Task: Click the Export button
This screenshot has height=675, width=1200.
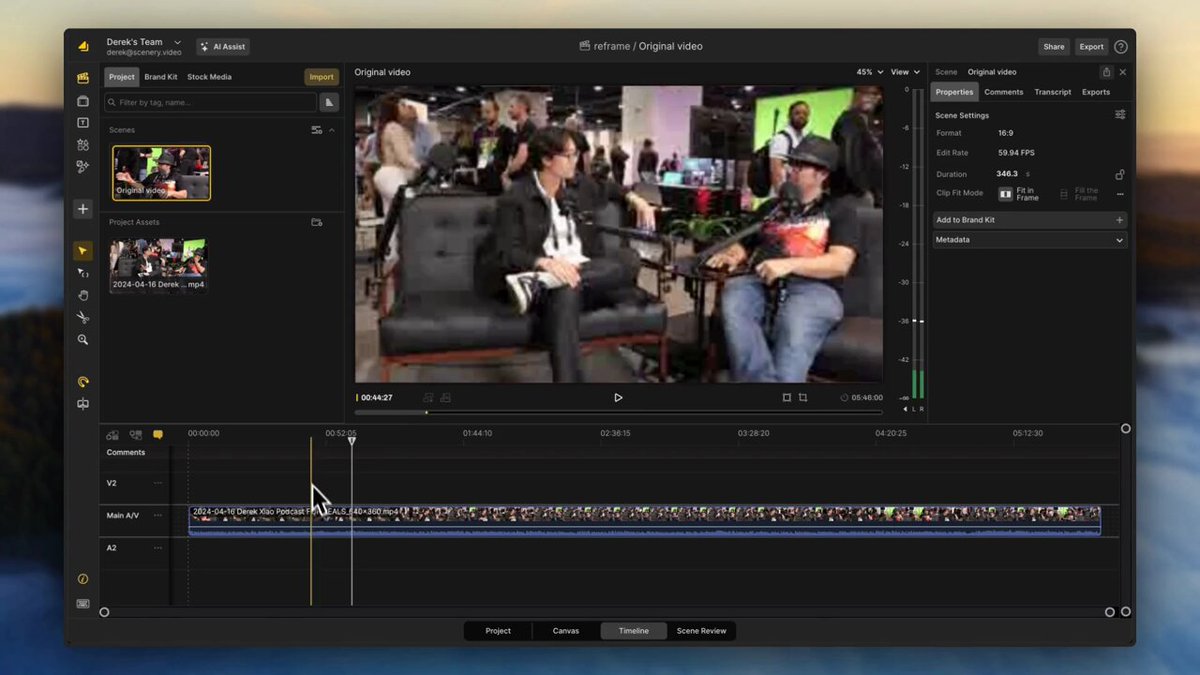Action: (1091, 46)
